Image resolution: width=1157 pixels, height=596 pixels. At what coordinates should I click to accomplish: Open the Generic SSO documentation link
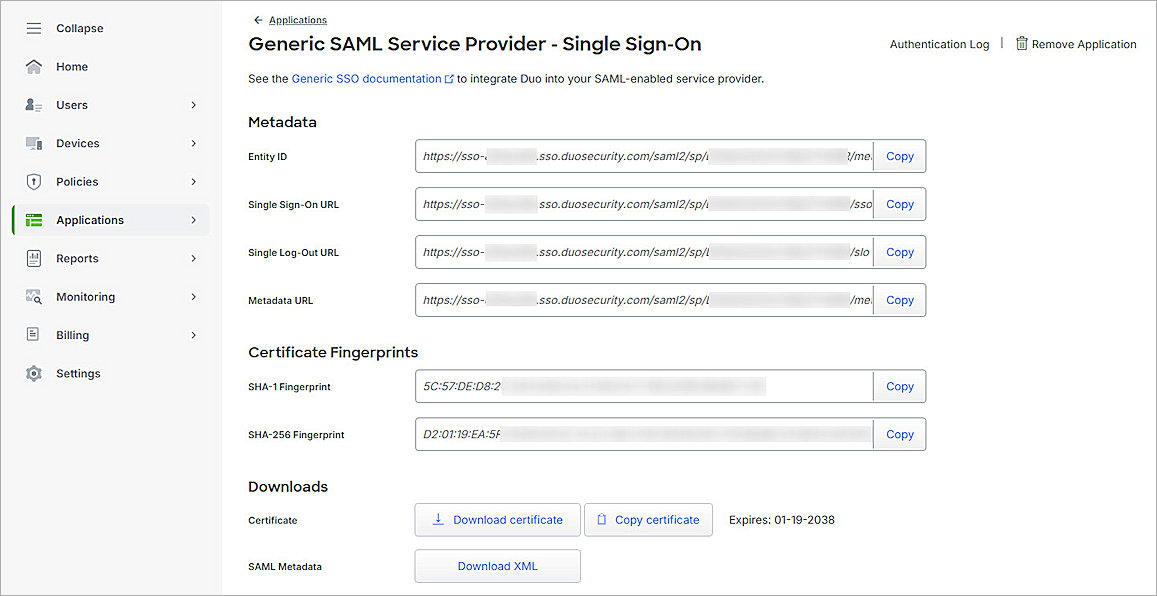pyautogui.click(x=368, y=78)
